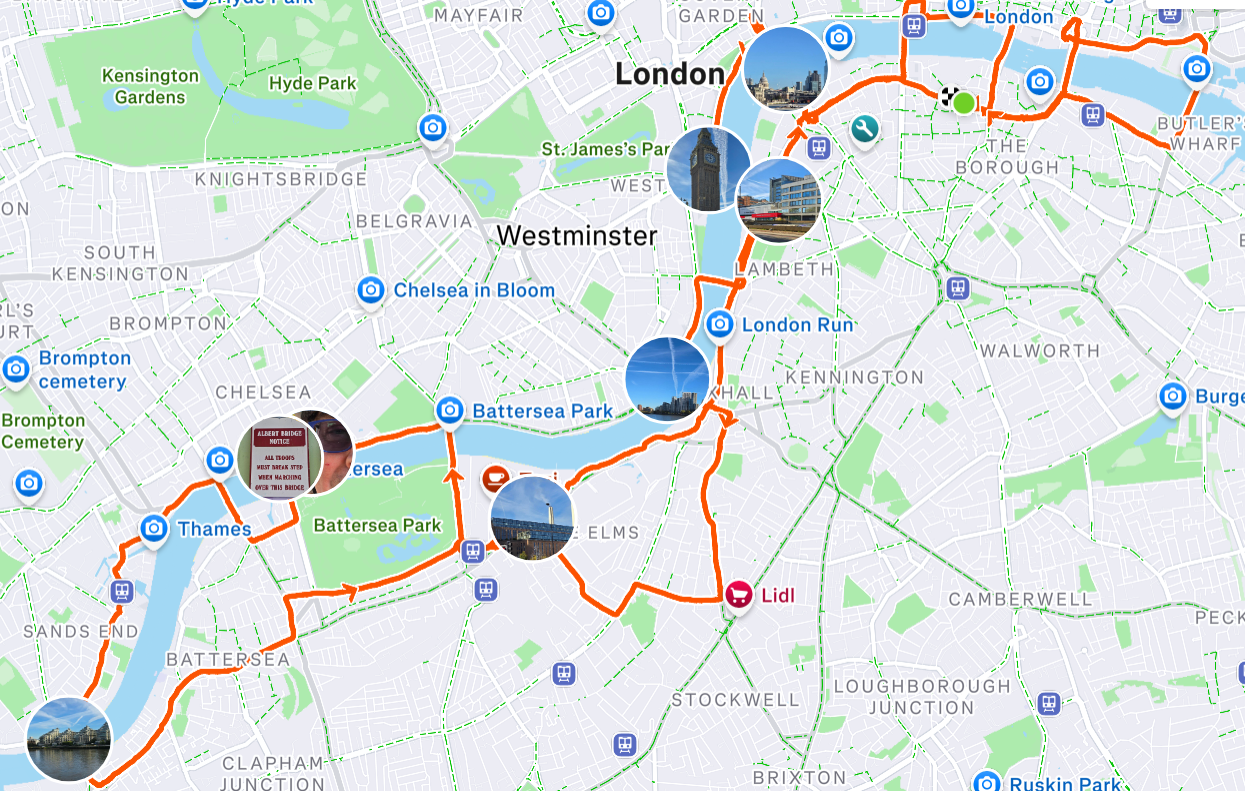Open the Big Ben photo thumbnail

click(x=708, y=169)
